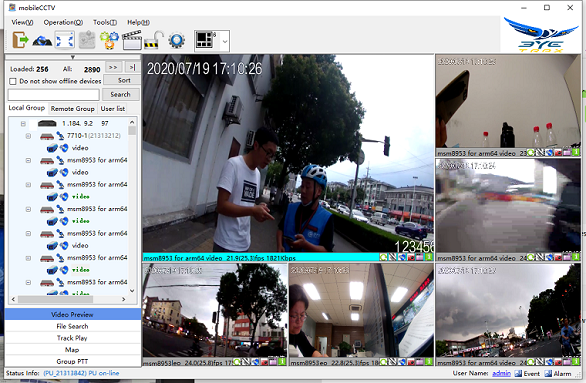The height and width of the screenshot is (383, 586).
Task: Click the device tree horizontal scrollbar thumb
Action: tap(55, 299)
